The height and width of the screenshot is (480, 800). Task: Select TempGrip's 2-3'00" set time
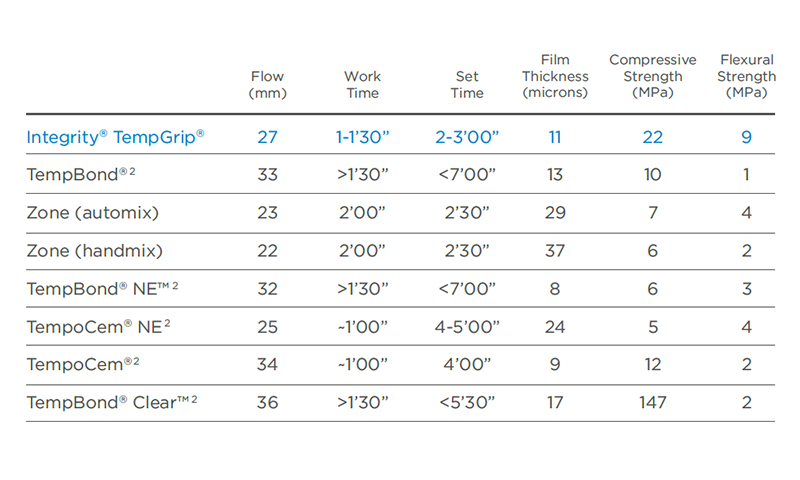(467, 136)
